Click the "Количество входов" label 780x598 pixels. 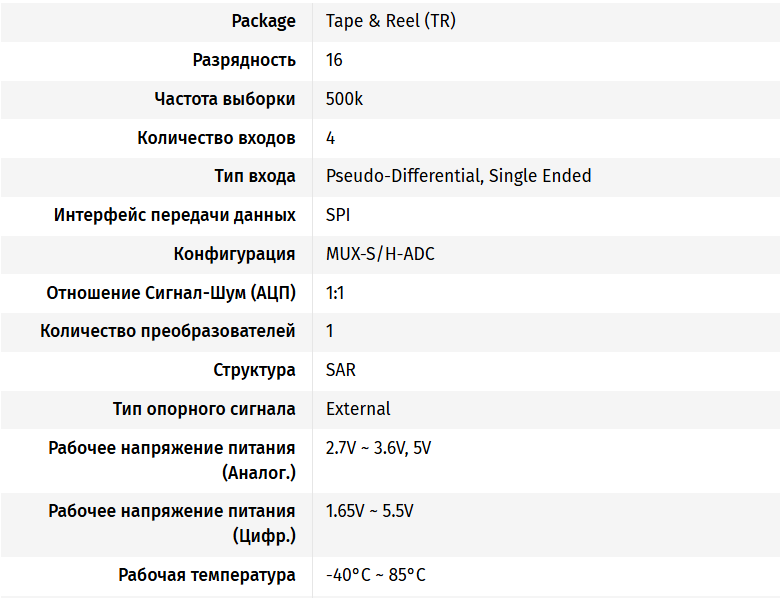216,138
